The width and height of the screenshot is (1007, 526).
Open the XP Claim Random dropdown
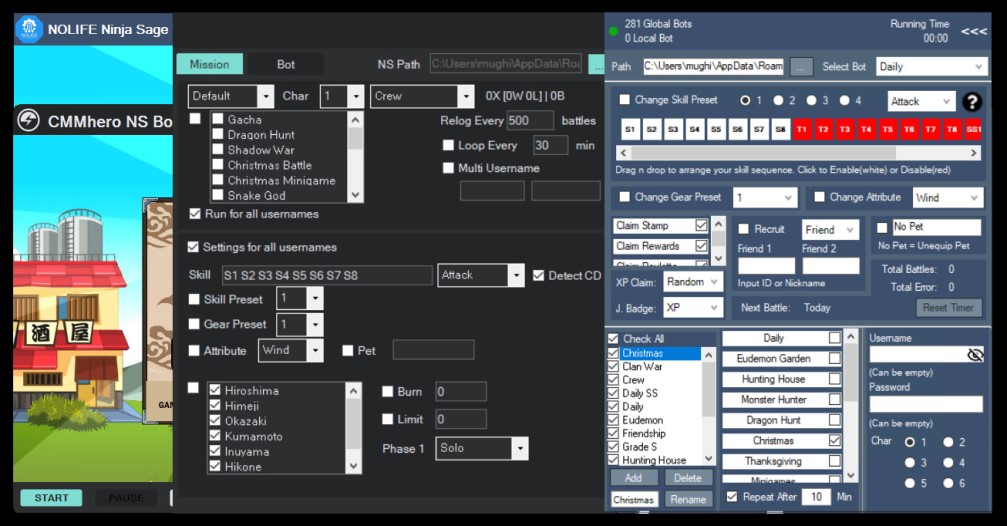(x=693, y=282)
